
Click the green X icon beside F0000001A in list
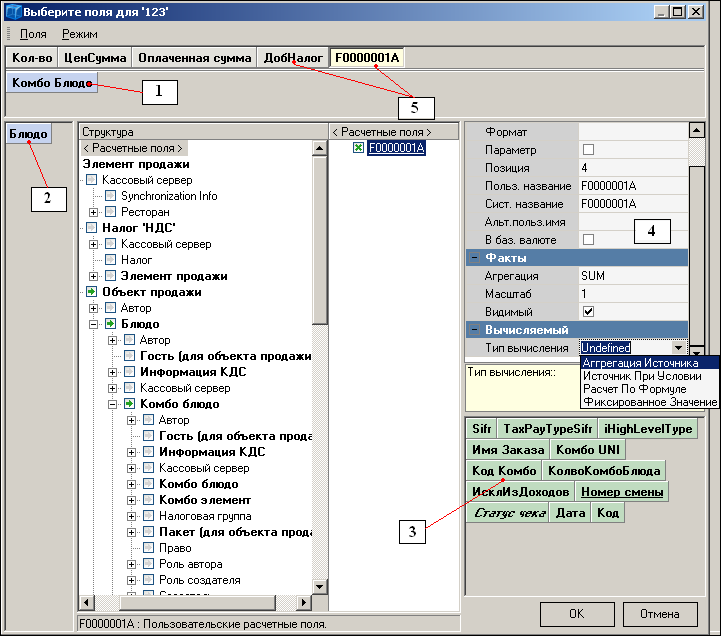coord(359,149)
